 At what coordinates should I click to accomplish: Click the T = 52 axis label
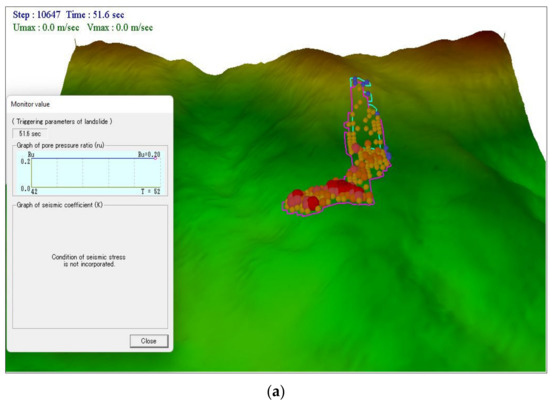(x=150, y=191)
